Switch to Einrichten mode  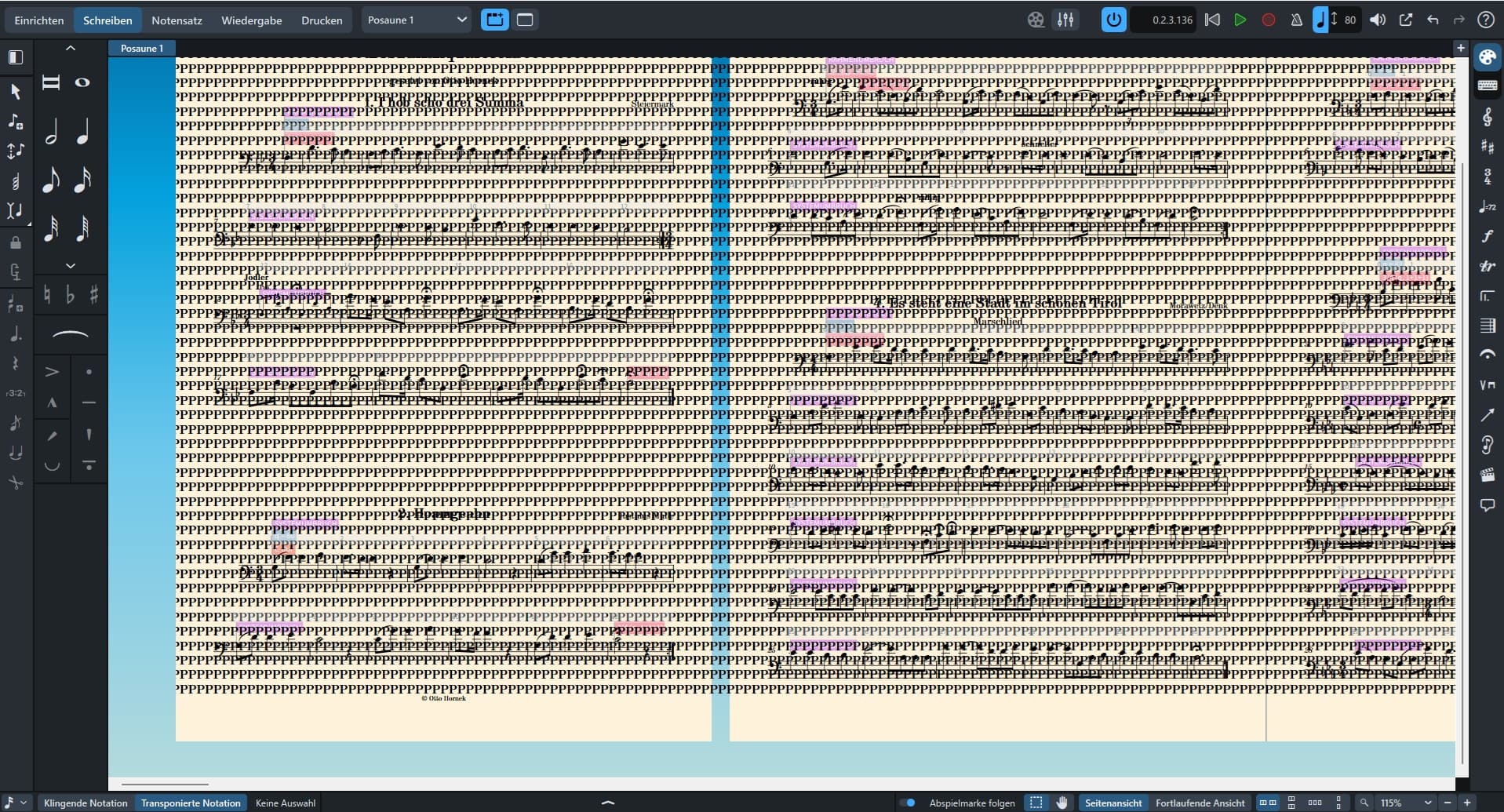coord(39,20)
